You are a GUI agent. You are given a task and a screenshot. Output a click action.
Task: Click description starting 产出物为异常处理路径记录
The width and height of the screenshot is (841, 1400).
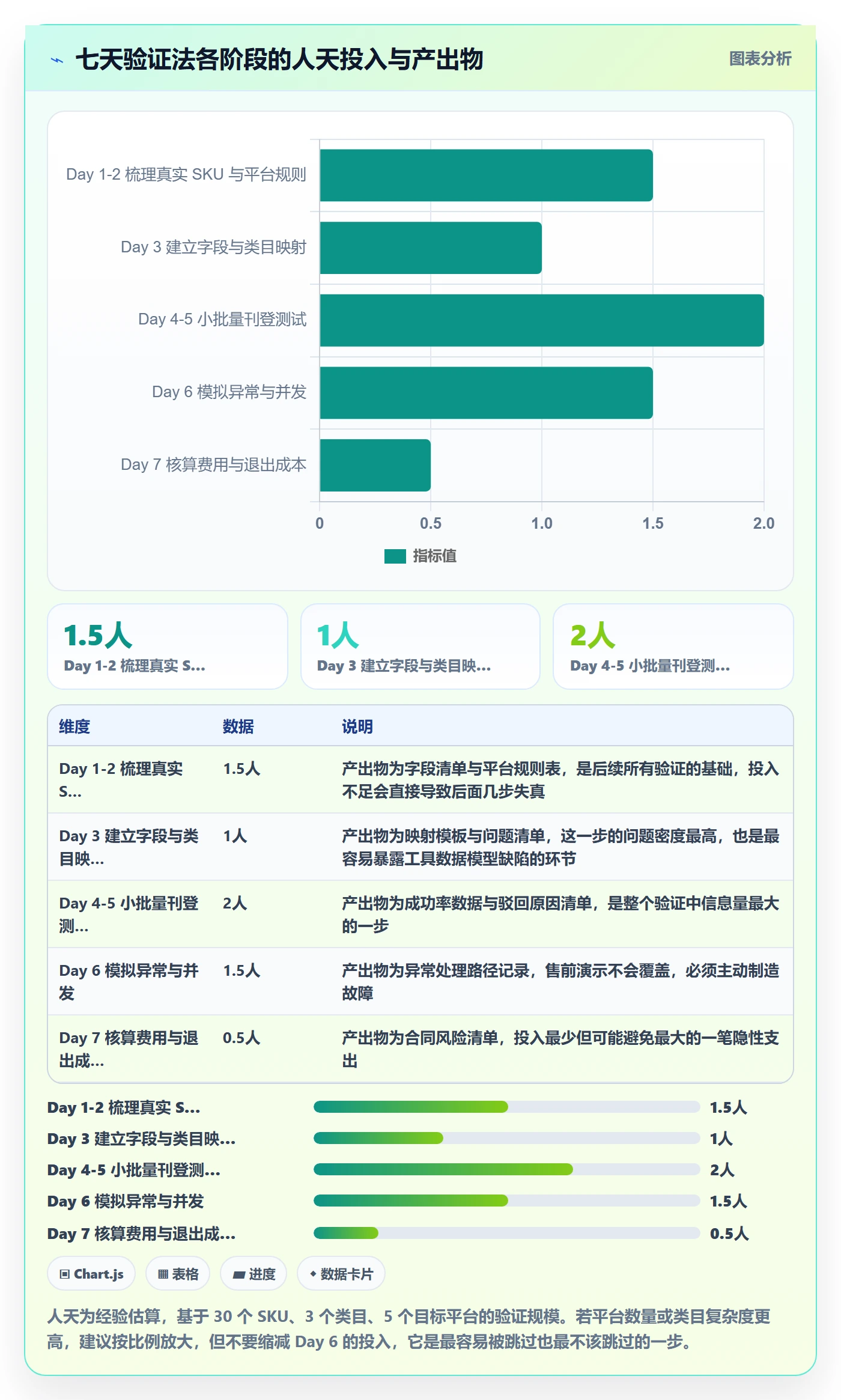pyautogui.click(x=560, y=982)
